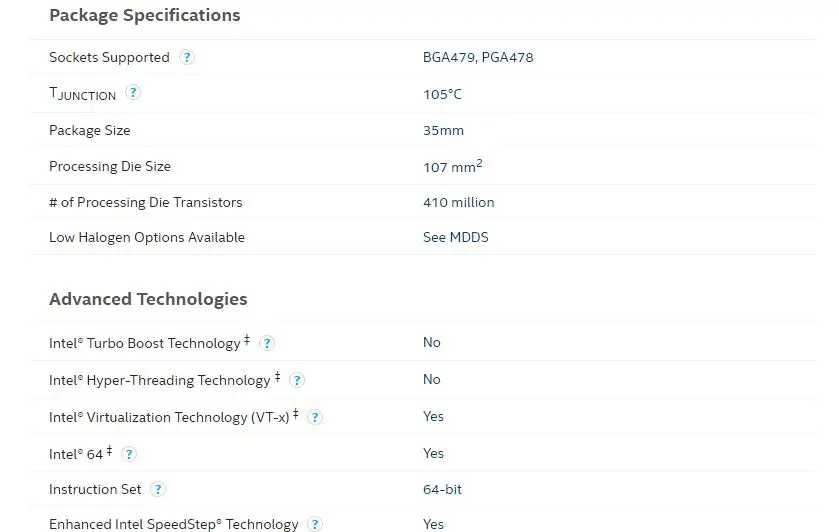The image size is (839, 532).
Task: Click the TJUNCTION question mark icon
Action: pyautogui.click(x=133, y=93)
